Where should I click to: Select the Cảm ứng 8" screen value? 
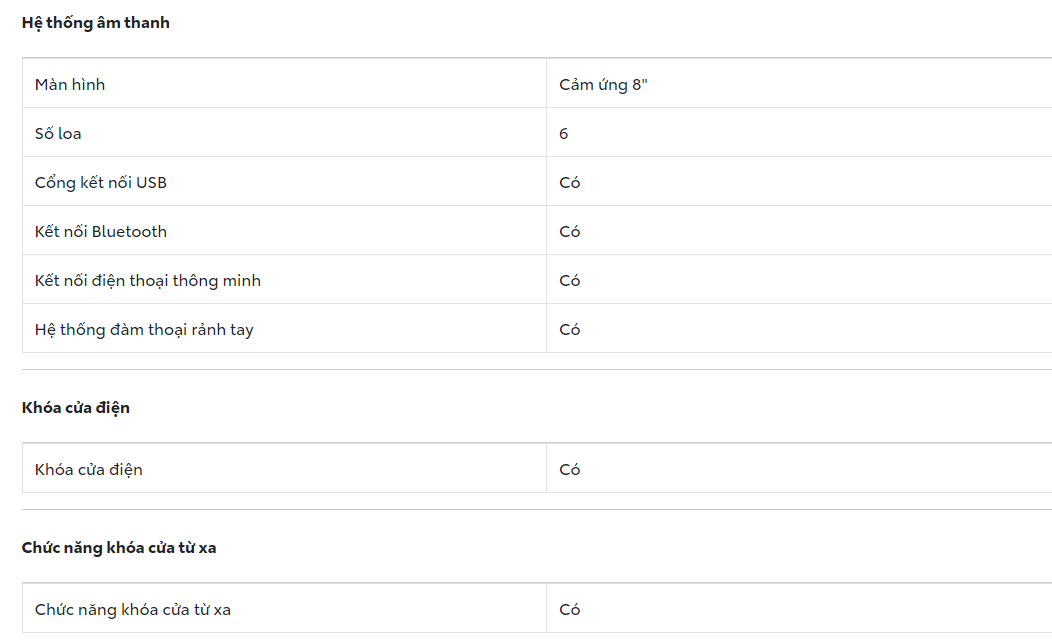pyautogui.click(x=603, y=85)
